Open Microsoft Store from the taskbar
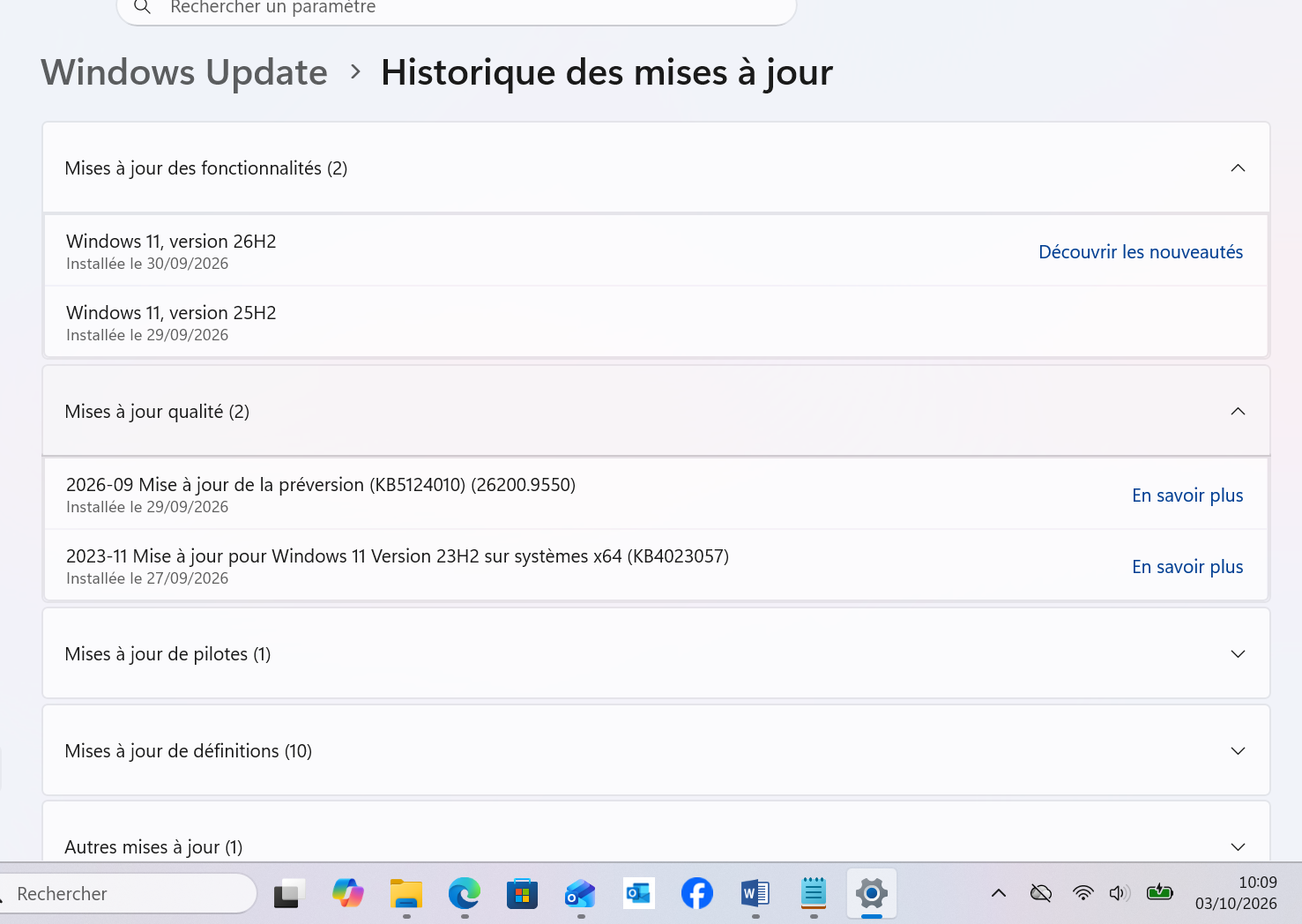 [523, 894]
